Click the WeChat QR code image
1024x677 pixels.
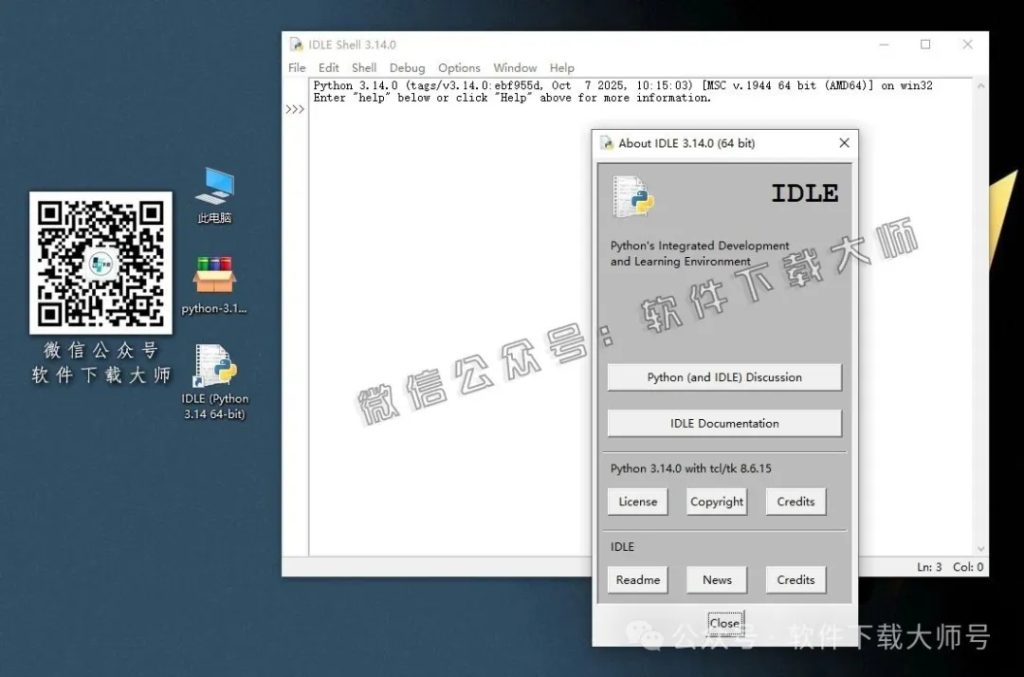[x=100, y=262]
